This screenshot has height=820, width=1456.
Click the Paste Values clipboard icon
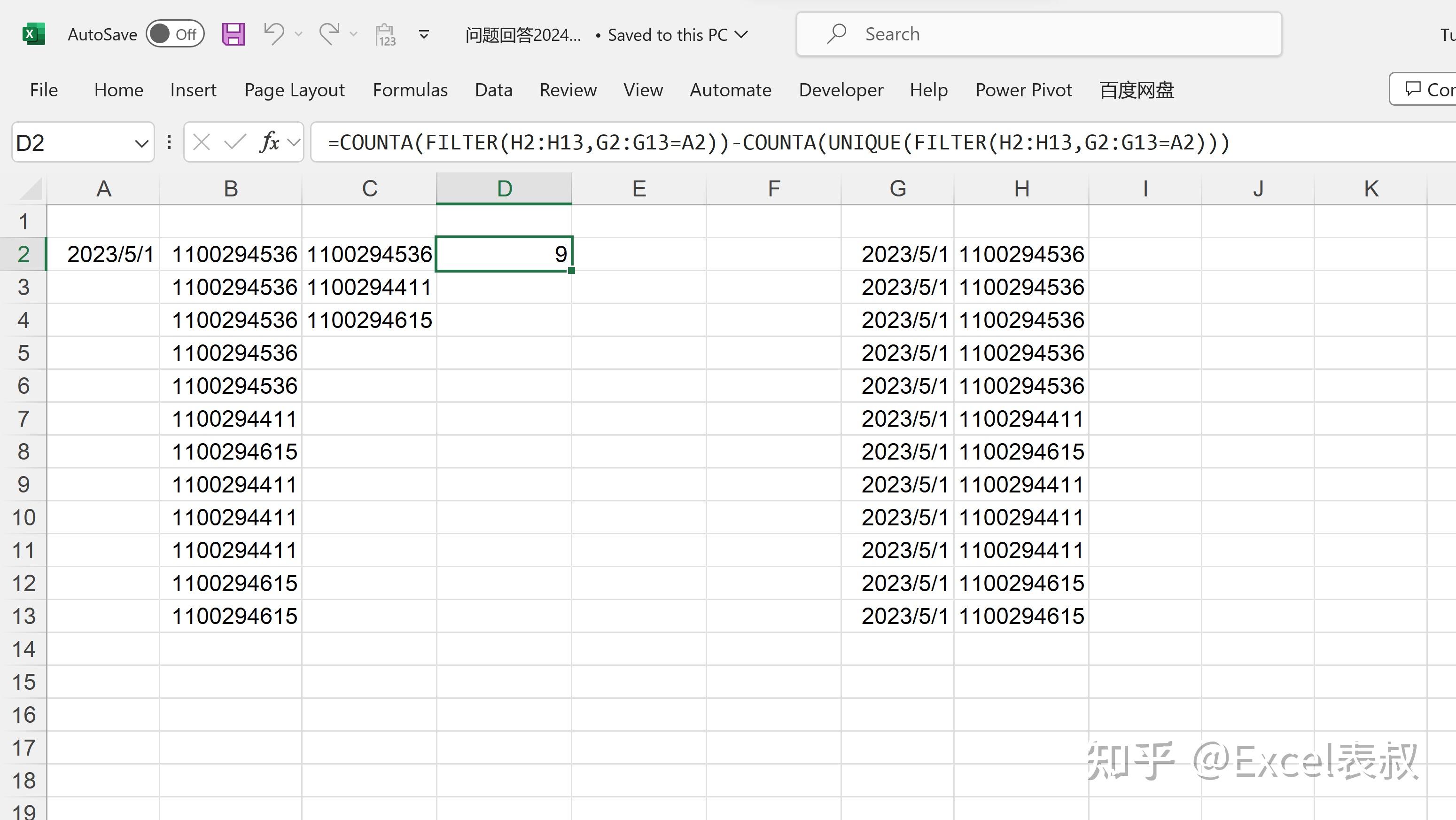pos(385,34)
